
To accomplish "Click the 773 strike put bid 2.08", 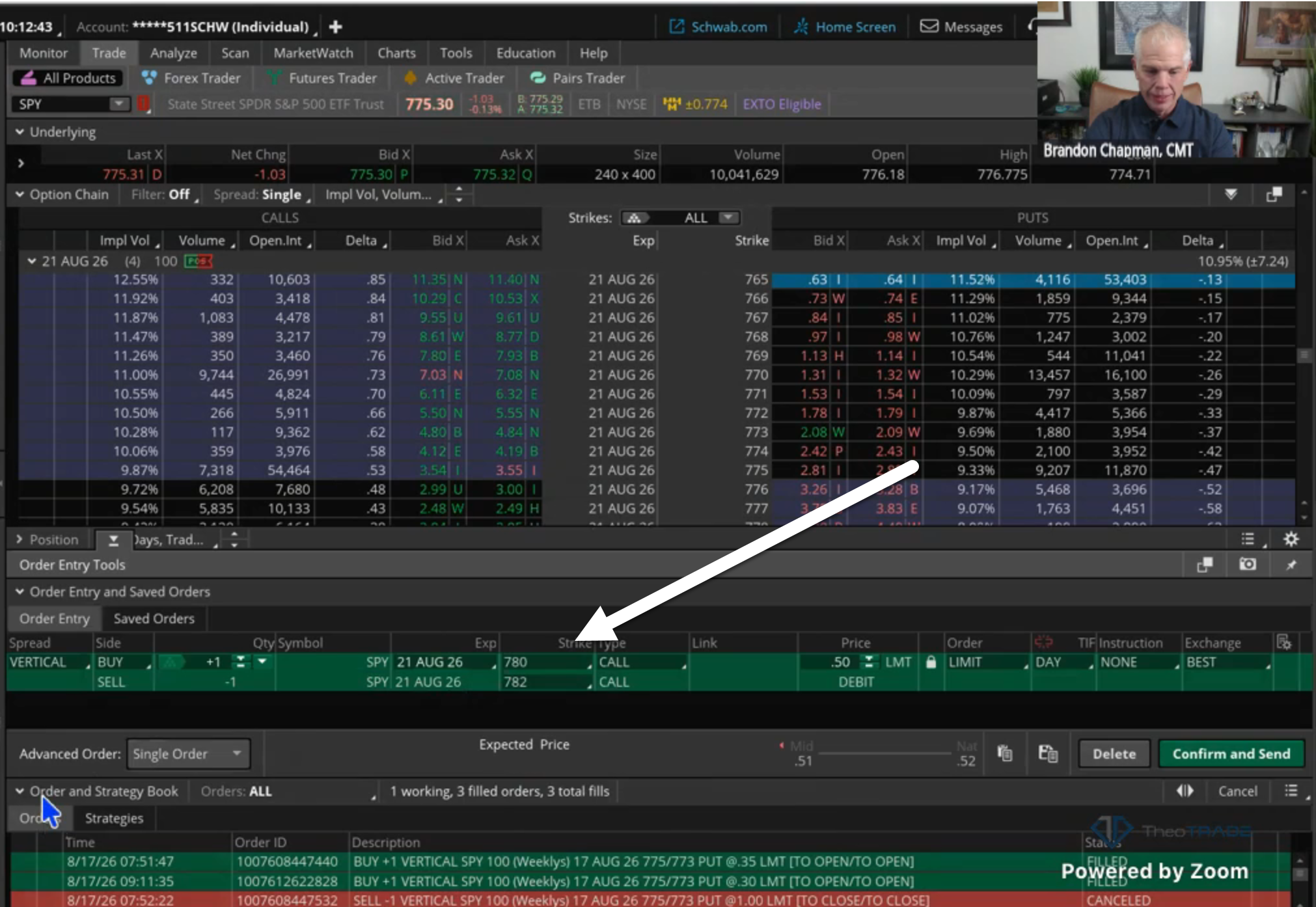I will coord(814,432).
